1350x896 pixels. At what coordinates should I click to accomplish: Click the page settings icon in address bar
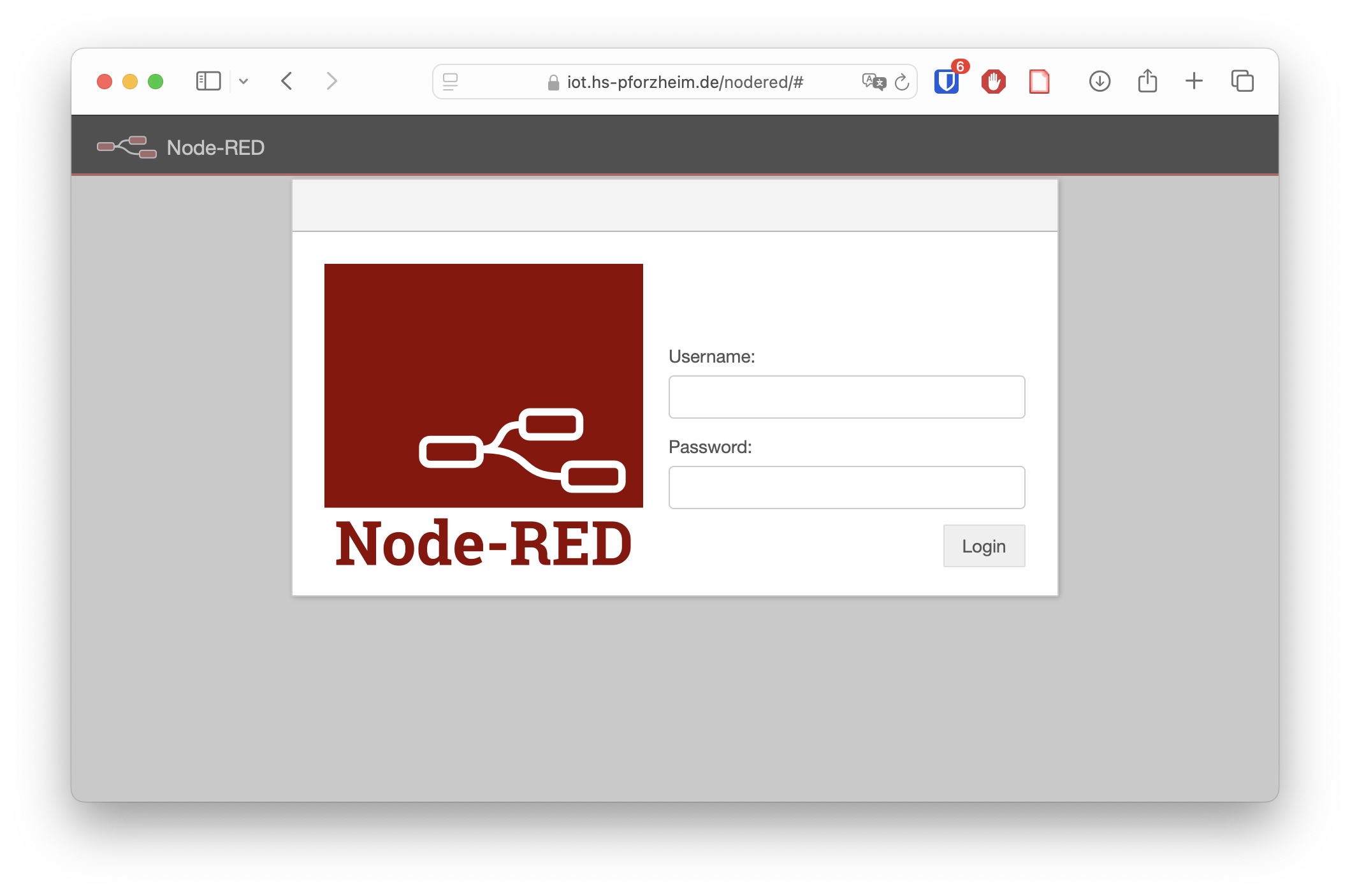click(x=449, y=81)
